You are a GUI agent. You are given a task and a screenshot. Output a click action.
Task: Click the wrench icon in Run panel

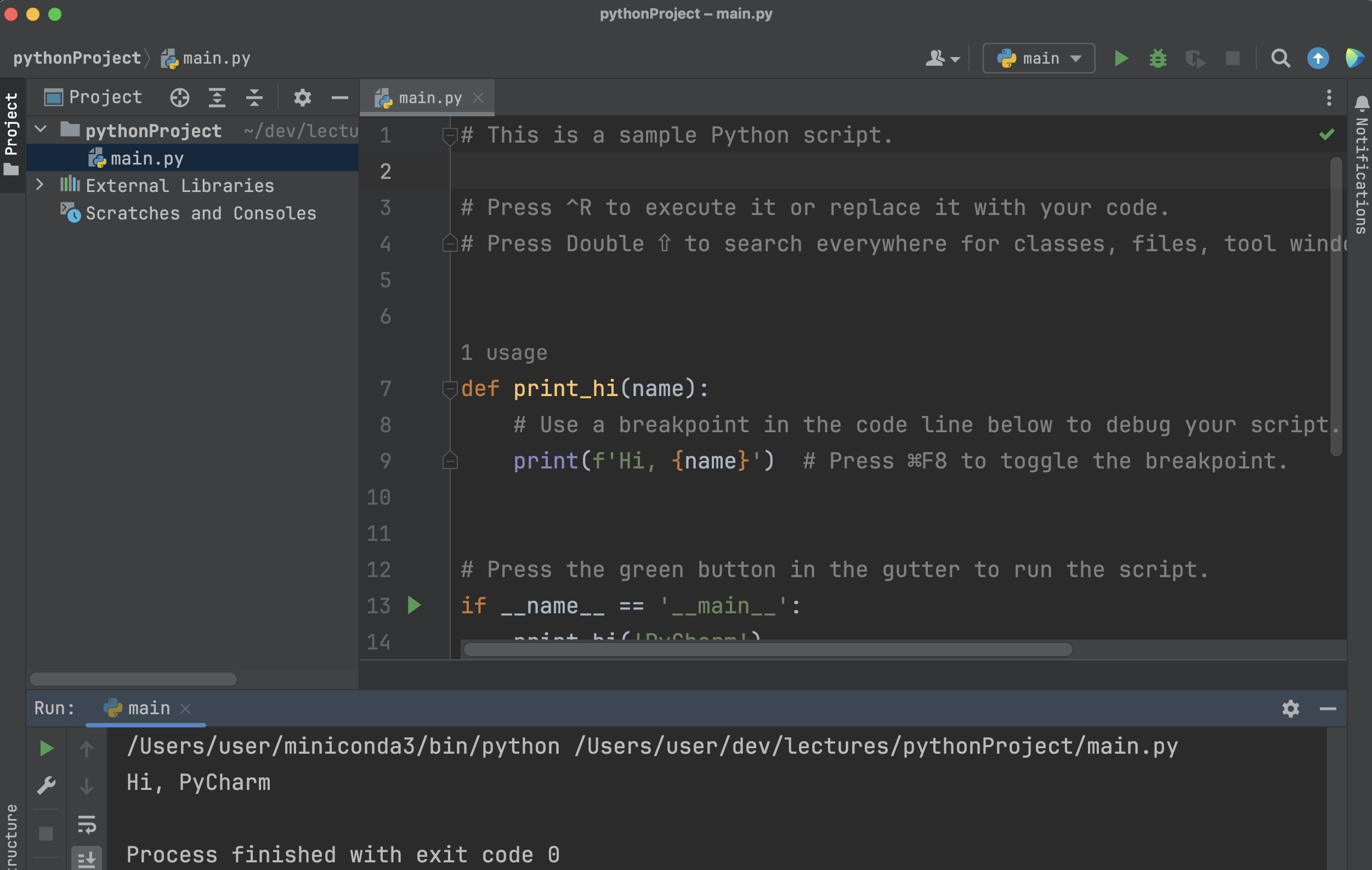(46, 786)
